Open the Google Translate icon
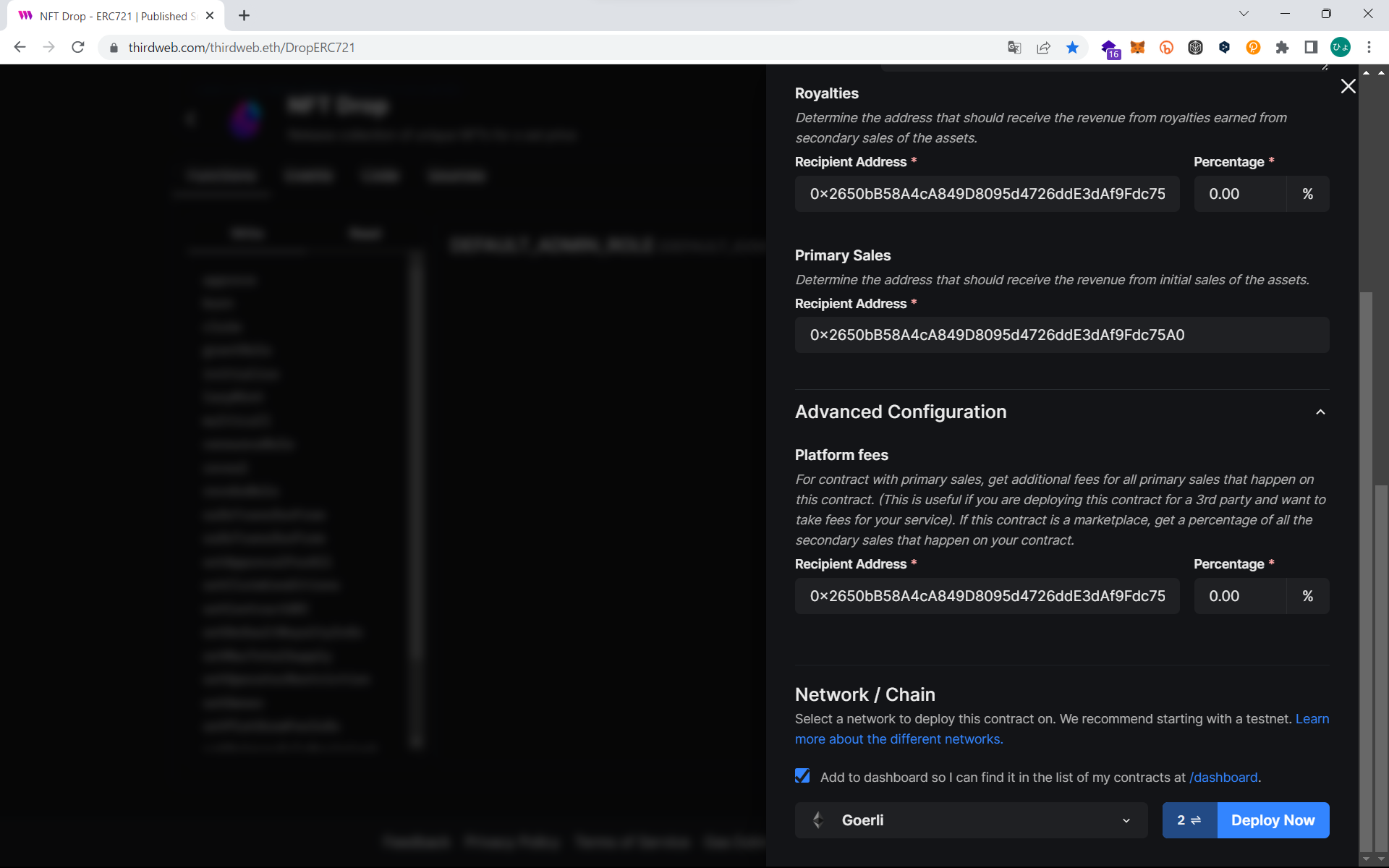 pos(1014,48)
